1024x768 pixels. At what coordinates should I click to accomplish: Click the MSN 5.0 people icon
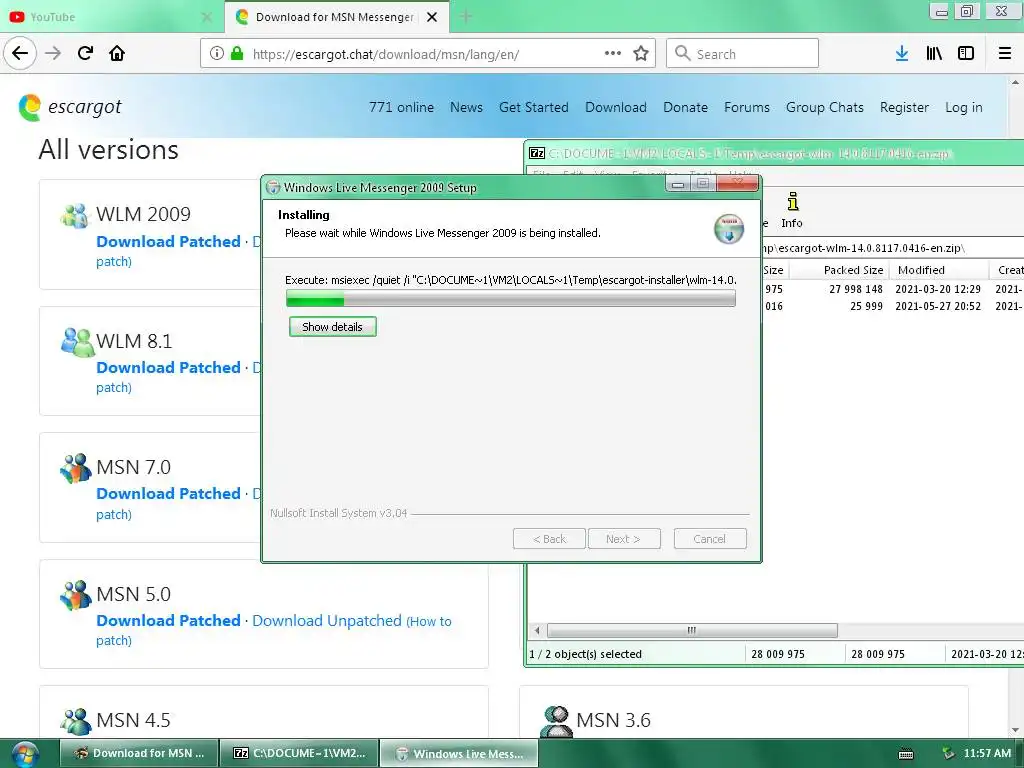pos(75,594)
